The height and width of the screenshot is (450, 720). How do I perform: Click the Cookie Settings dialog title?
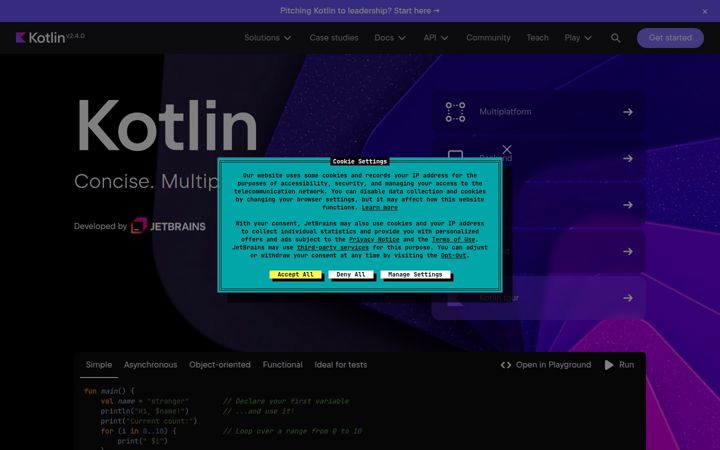tap(360, 161)
